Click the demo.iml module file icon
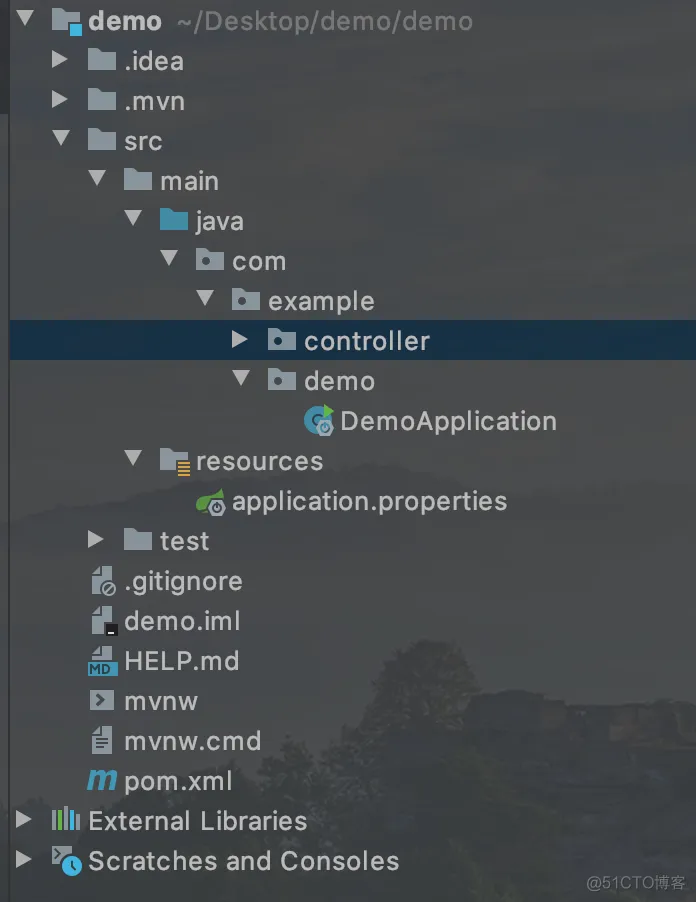This screenshot has width=696, height=902. [103, 621]
